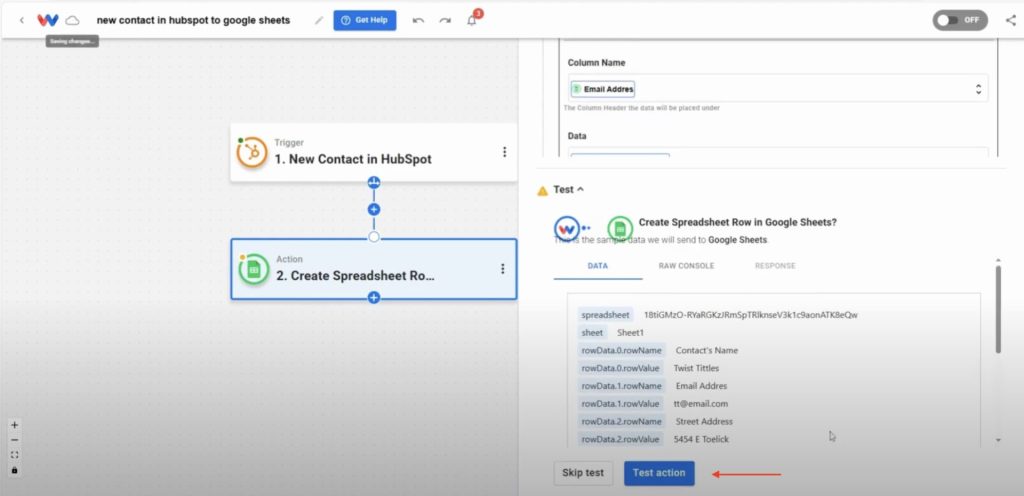Click filter node under HubSpot trigger

tap(374, 182)
